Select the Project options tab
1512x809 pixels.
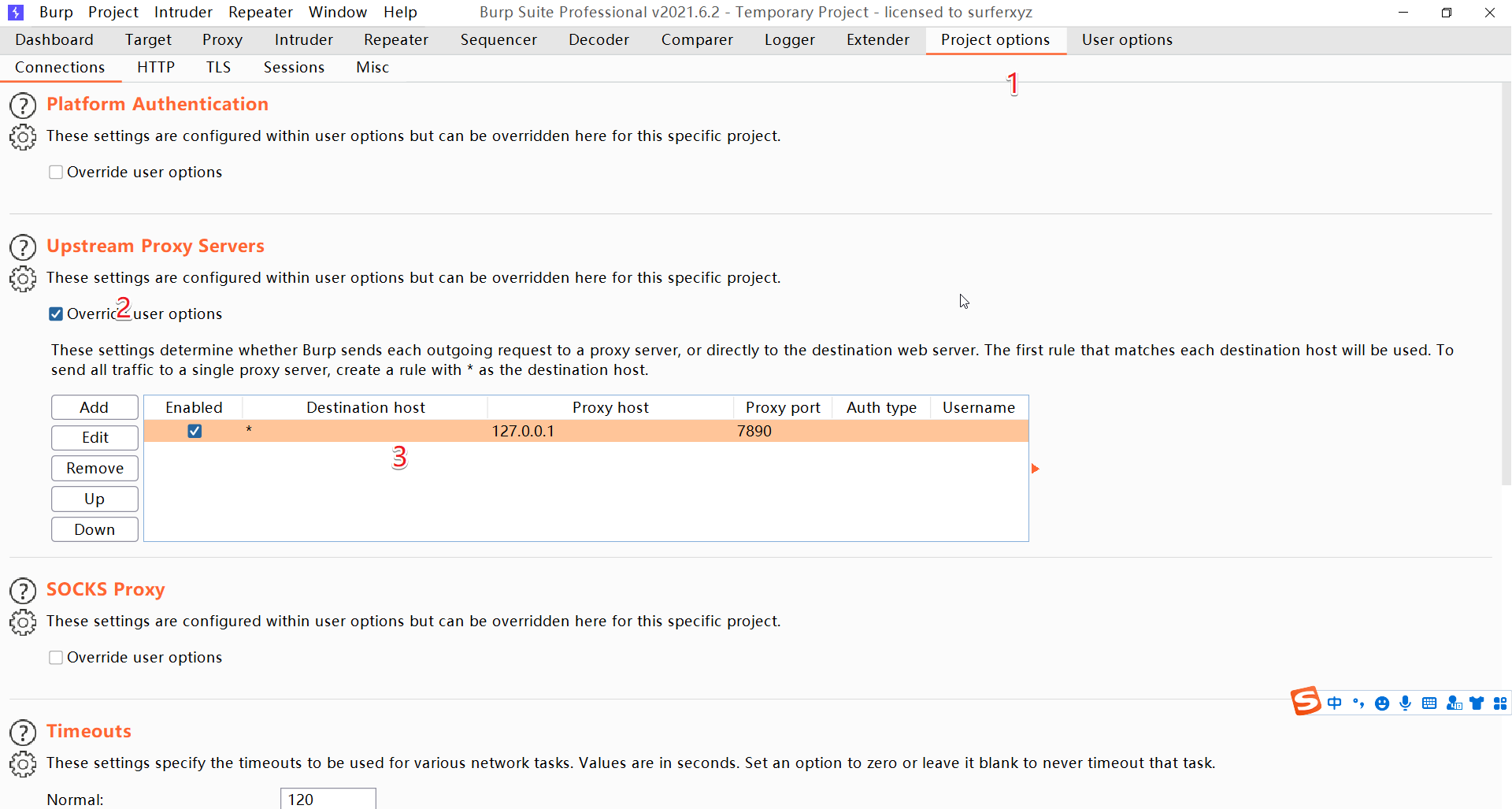[995, 40]
